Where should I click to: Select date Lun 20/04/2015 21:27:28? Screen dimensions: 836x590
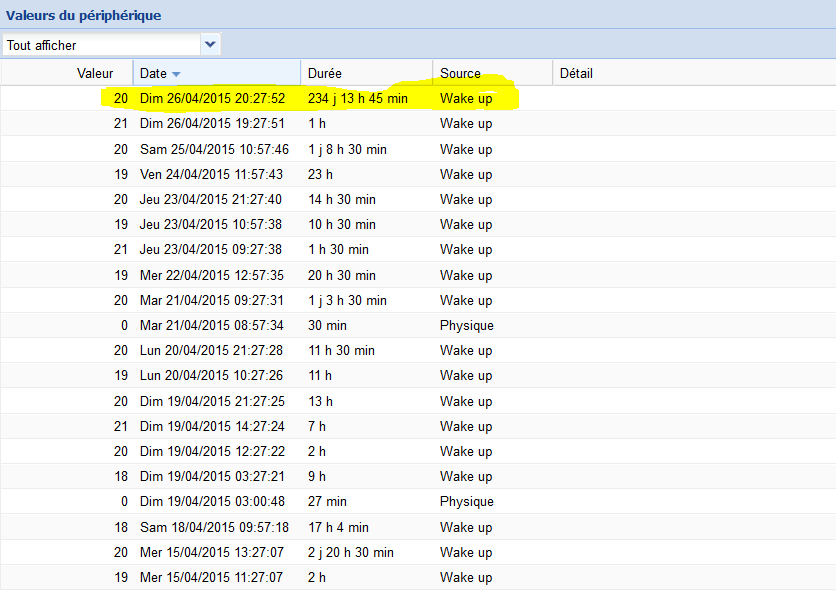coord(212,351)
